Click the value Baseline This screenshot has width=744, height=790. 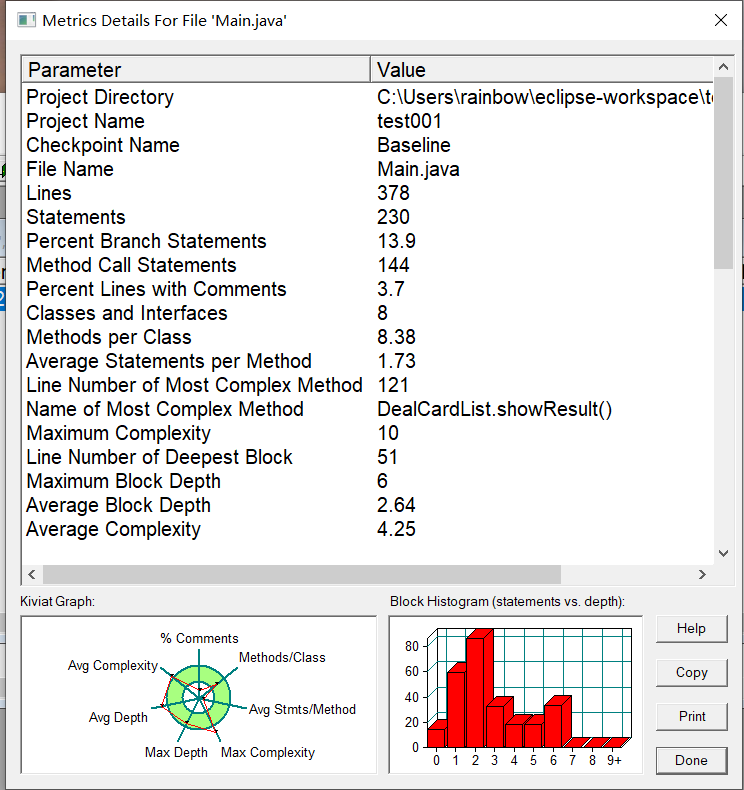[414, 145]
